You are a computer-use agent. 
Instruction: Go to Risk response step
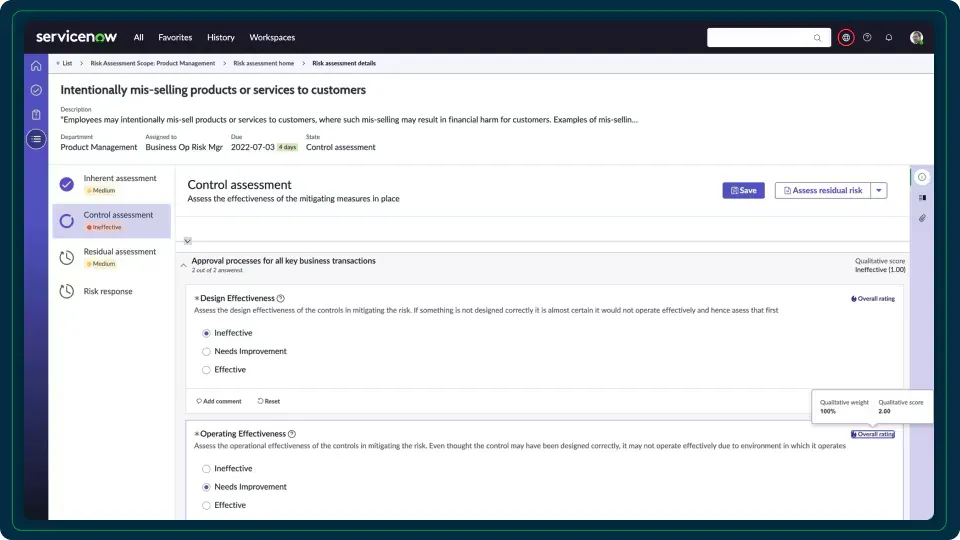coord(108,291)
